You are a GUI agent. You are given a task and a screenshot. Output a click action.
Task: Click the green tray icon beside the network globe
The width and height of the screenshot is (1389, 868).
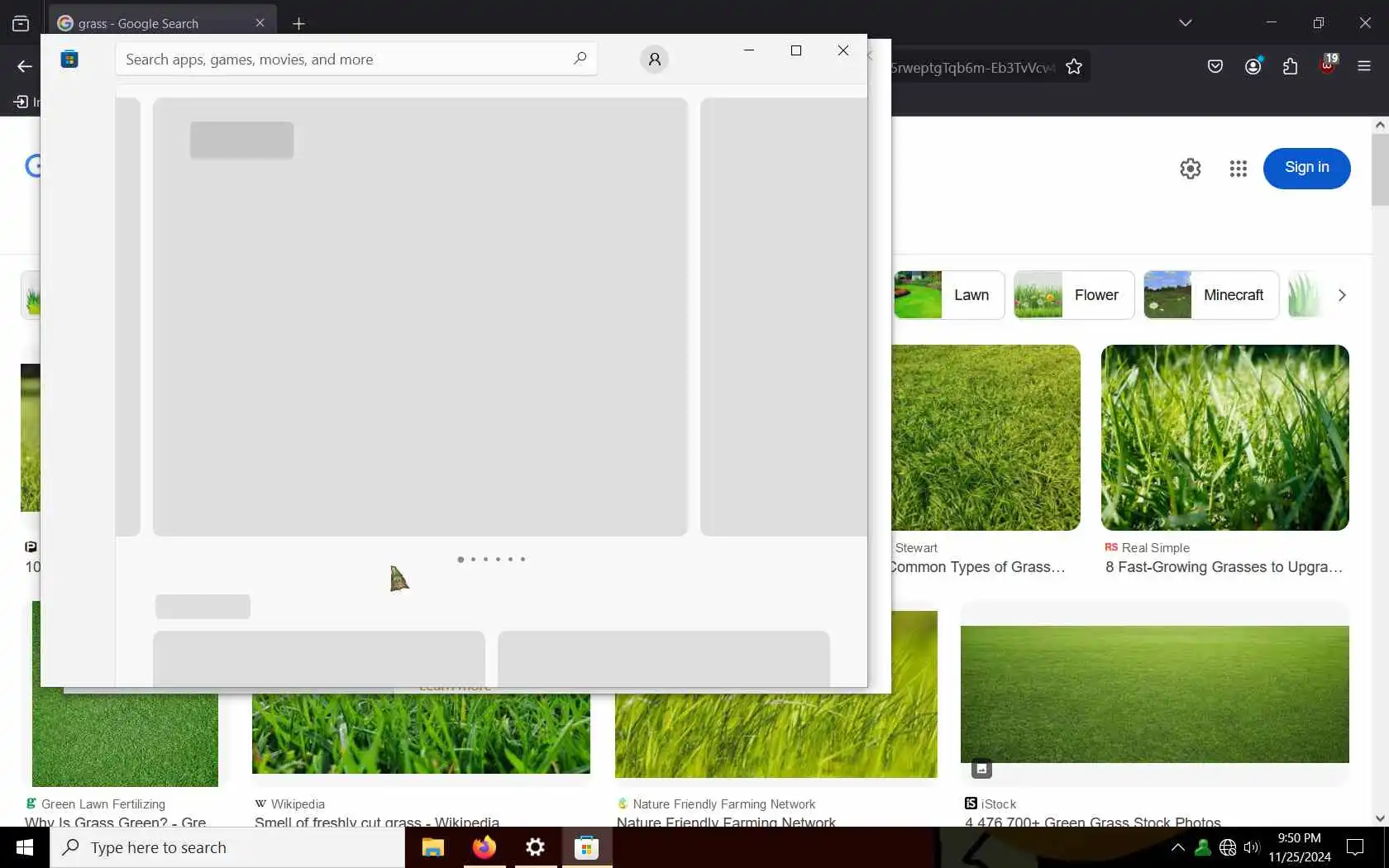1203,847
